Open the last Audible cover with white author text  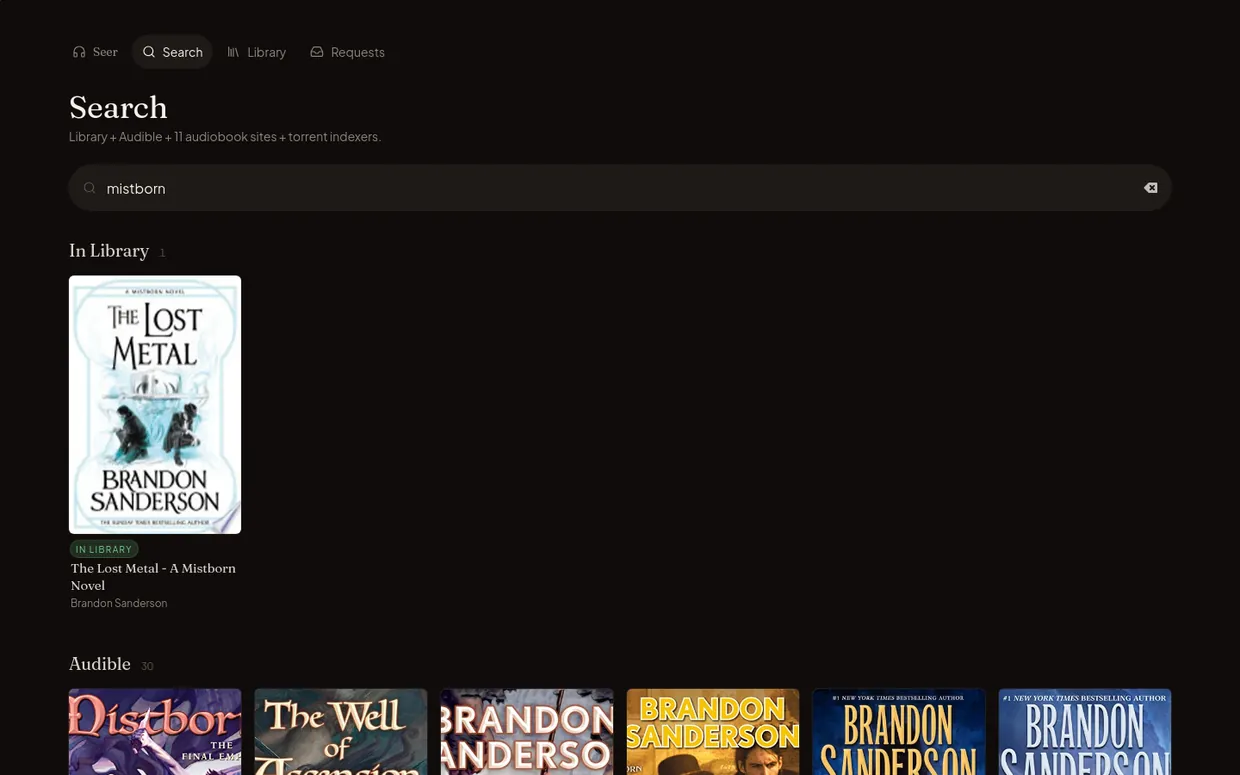tap(1085, 732)
